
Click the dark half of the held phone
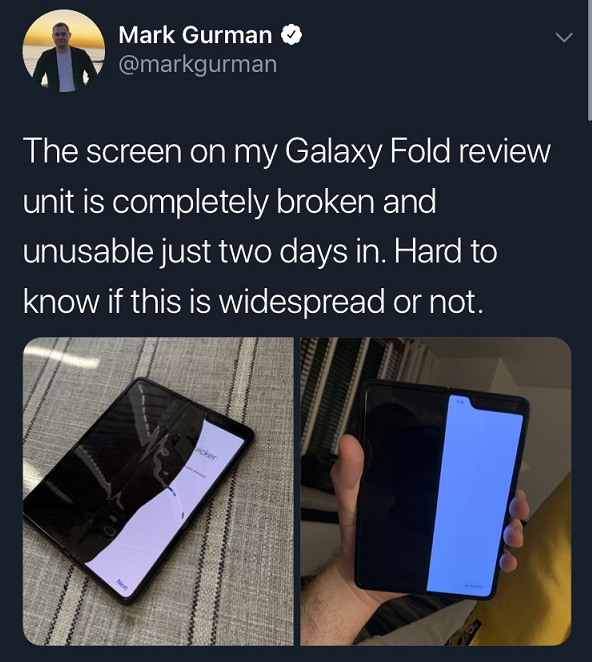click(x=399, y=490)
